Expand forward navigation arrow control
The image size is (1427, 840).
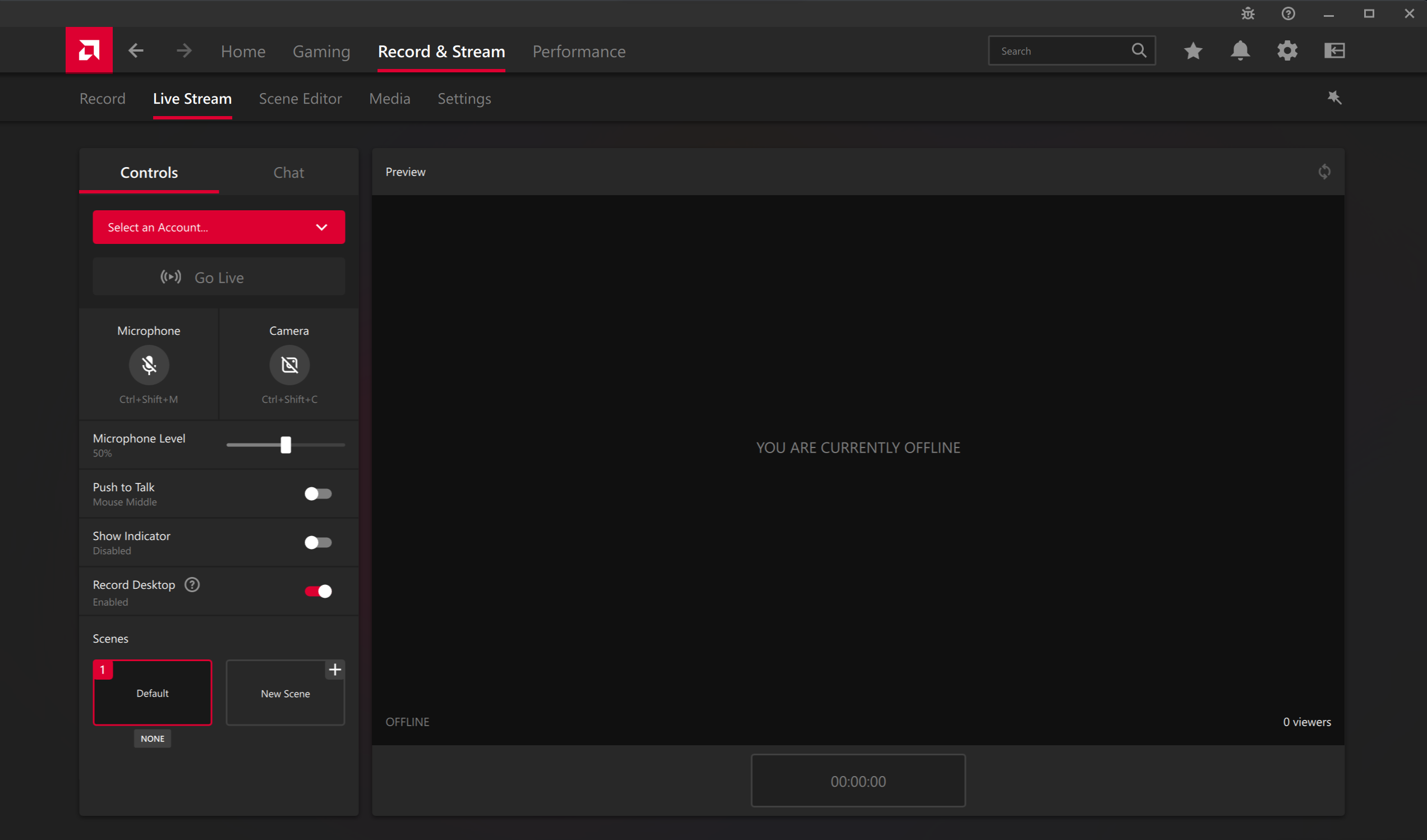point(184,50)
